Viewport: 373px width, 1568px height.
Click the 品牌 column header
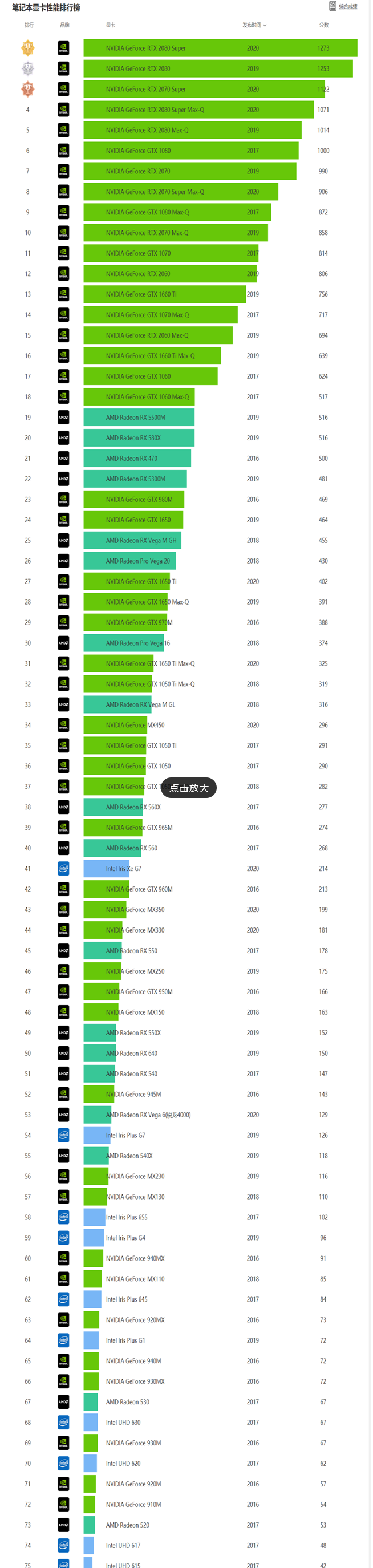coord(64,25)
